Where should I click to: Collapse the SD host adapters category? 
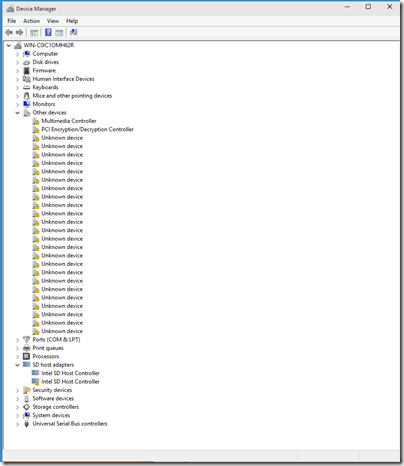18,365
